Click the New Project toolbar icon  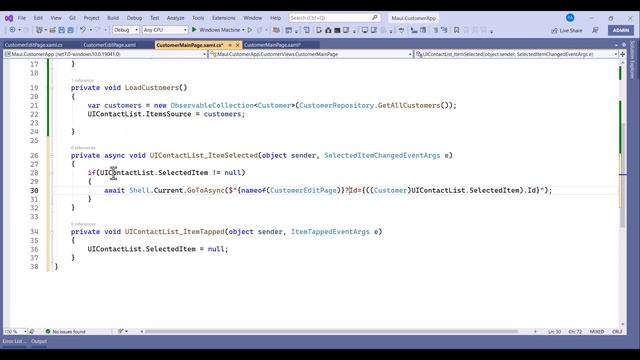[39, 30]
